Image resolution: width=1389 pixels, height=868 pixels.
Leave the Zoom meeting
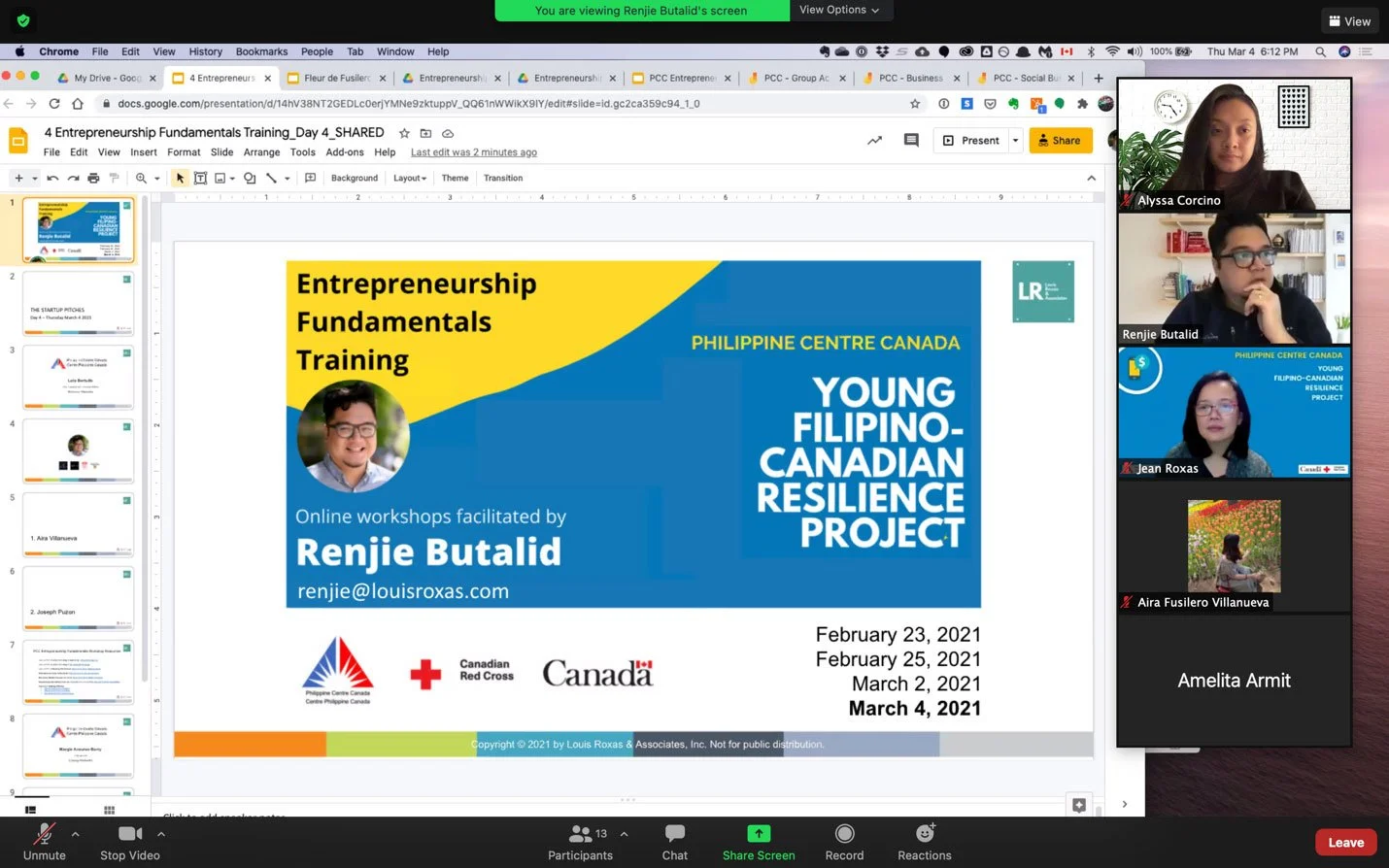(1345, 842)
